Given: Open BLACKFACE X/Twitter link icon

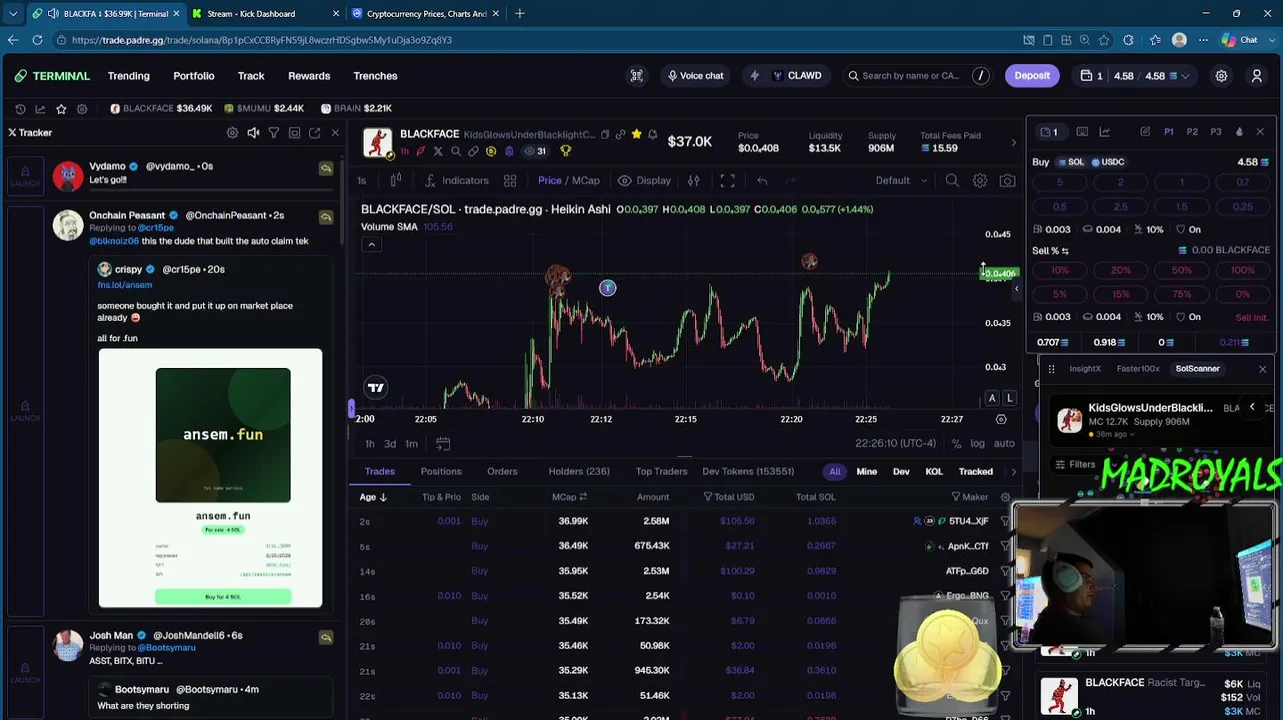Looking at the screenshot, I should [438, 152].
